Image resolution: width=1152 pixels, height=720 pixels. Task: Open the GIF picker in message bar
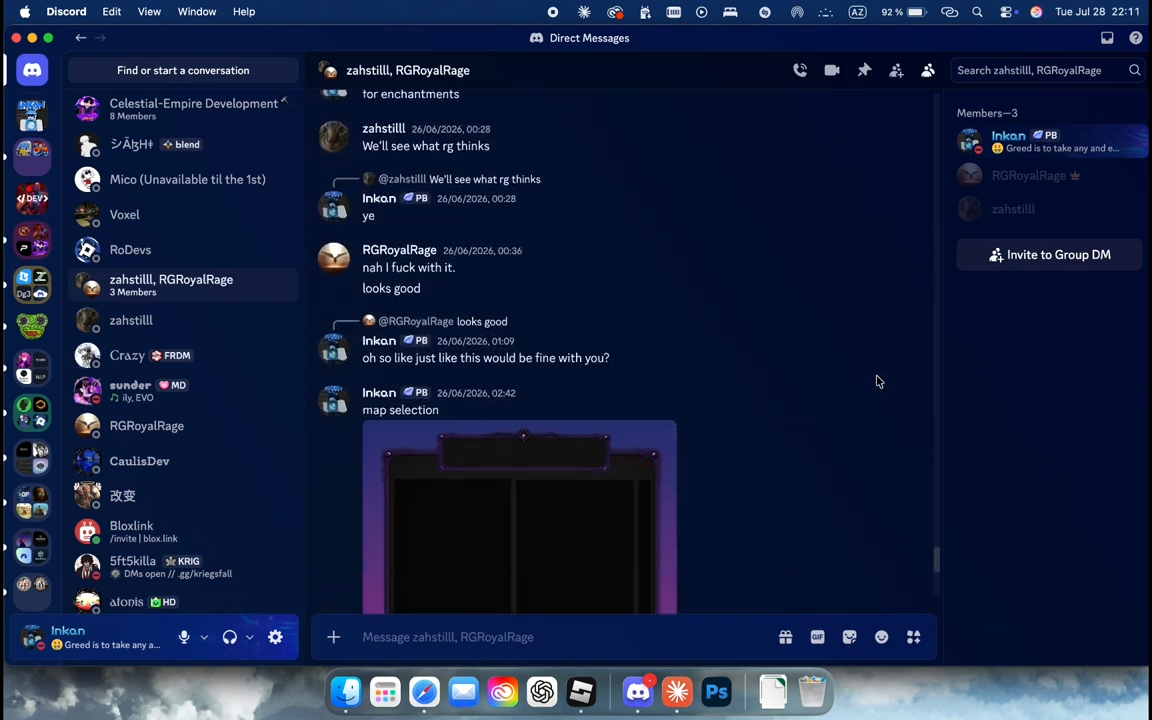tap(818, 637)
